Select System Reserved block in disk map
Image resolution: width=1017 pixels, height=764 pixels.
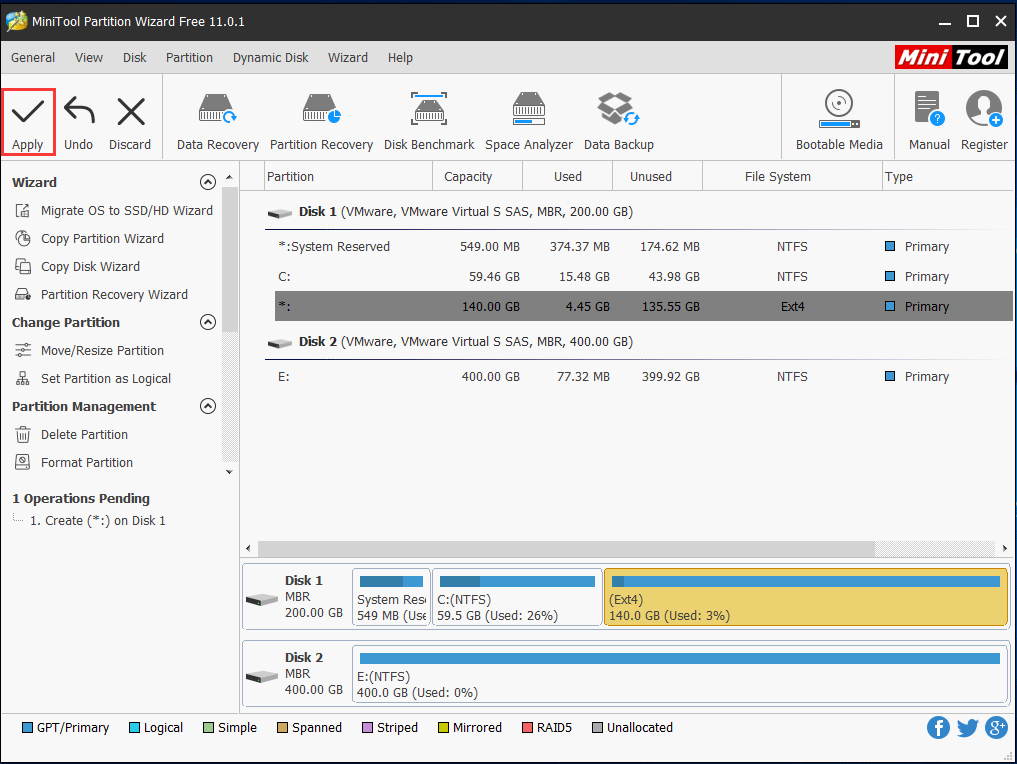(x=391, y=597)
